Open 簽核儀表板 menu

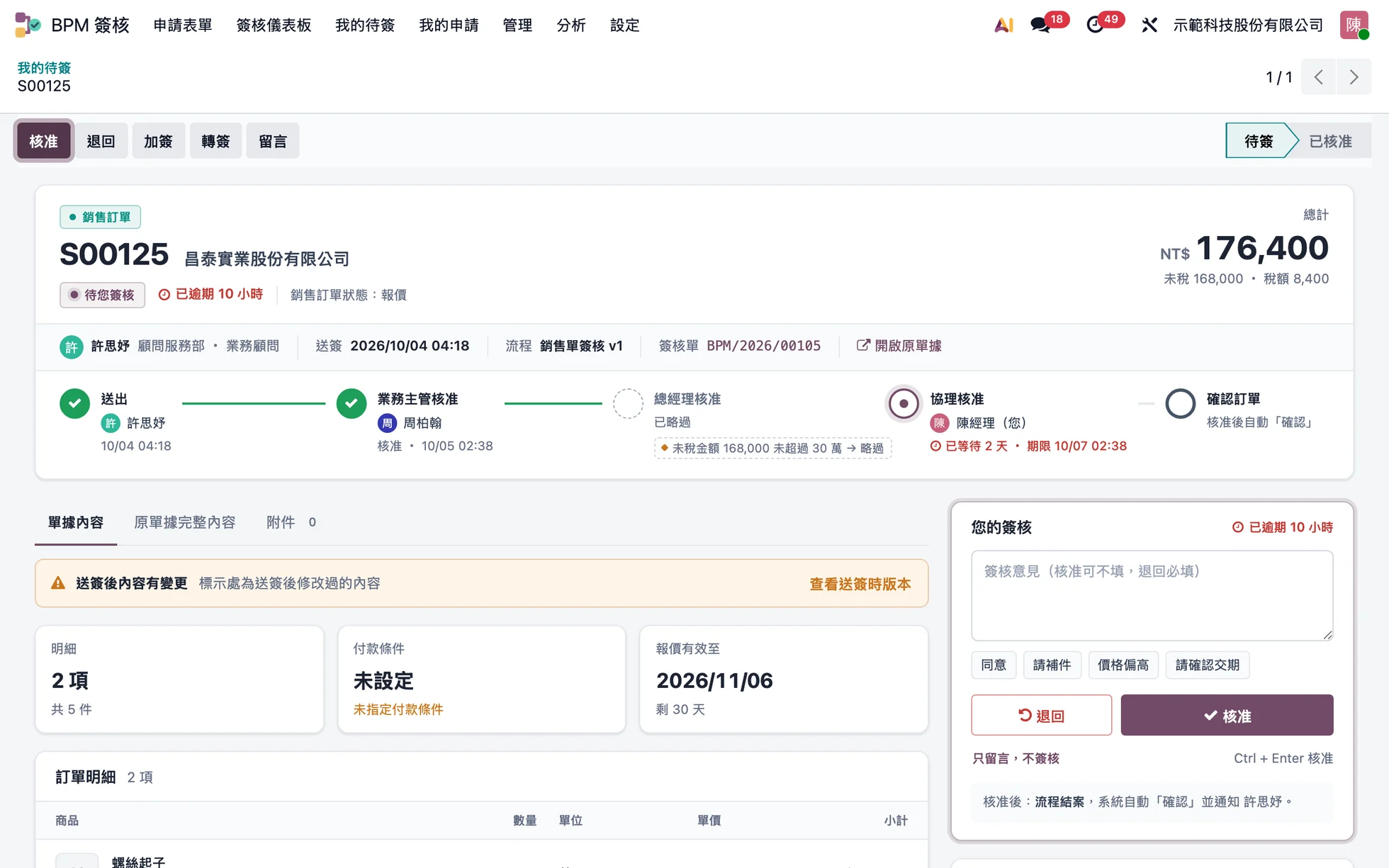coord(274,25)
